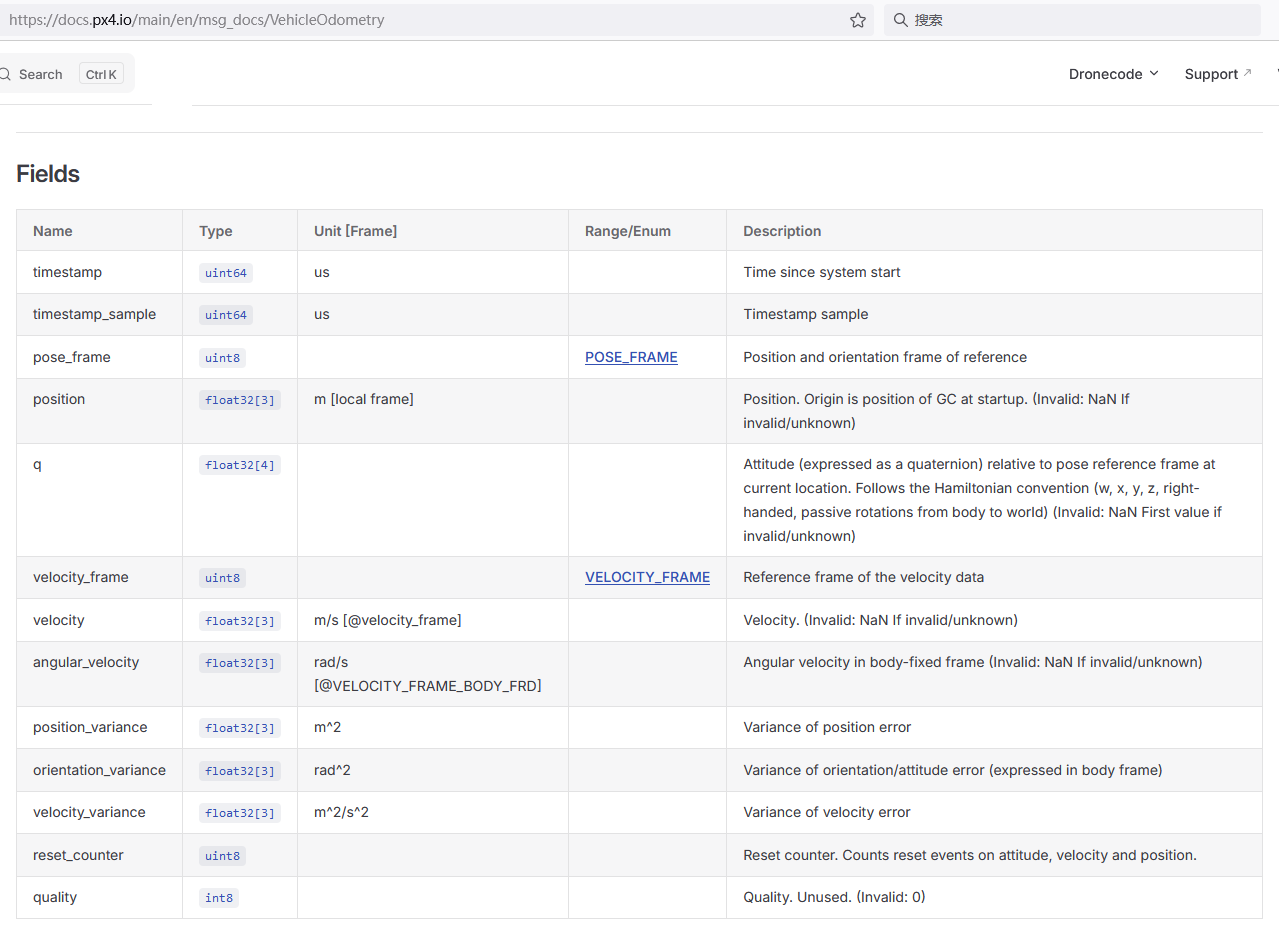
Task: Click 'Position and orientation frame of reference' text
Action: click(x=885, y=357)
